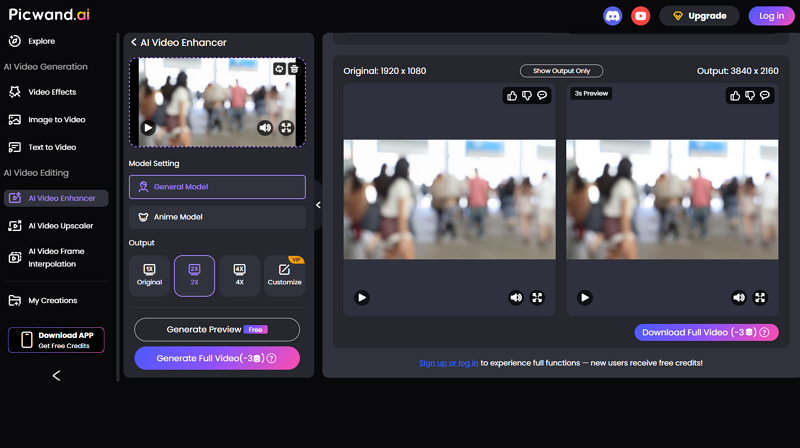Image resolution: width=800 pixels, height=448 pixels.
Task: Open Text to Video in sidebar
Action: [x=52, y=147]
